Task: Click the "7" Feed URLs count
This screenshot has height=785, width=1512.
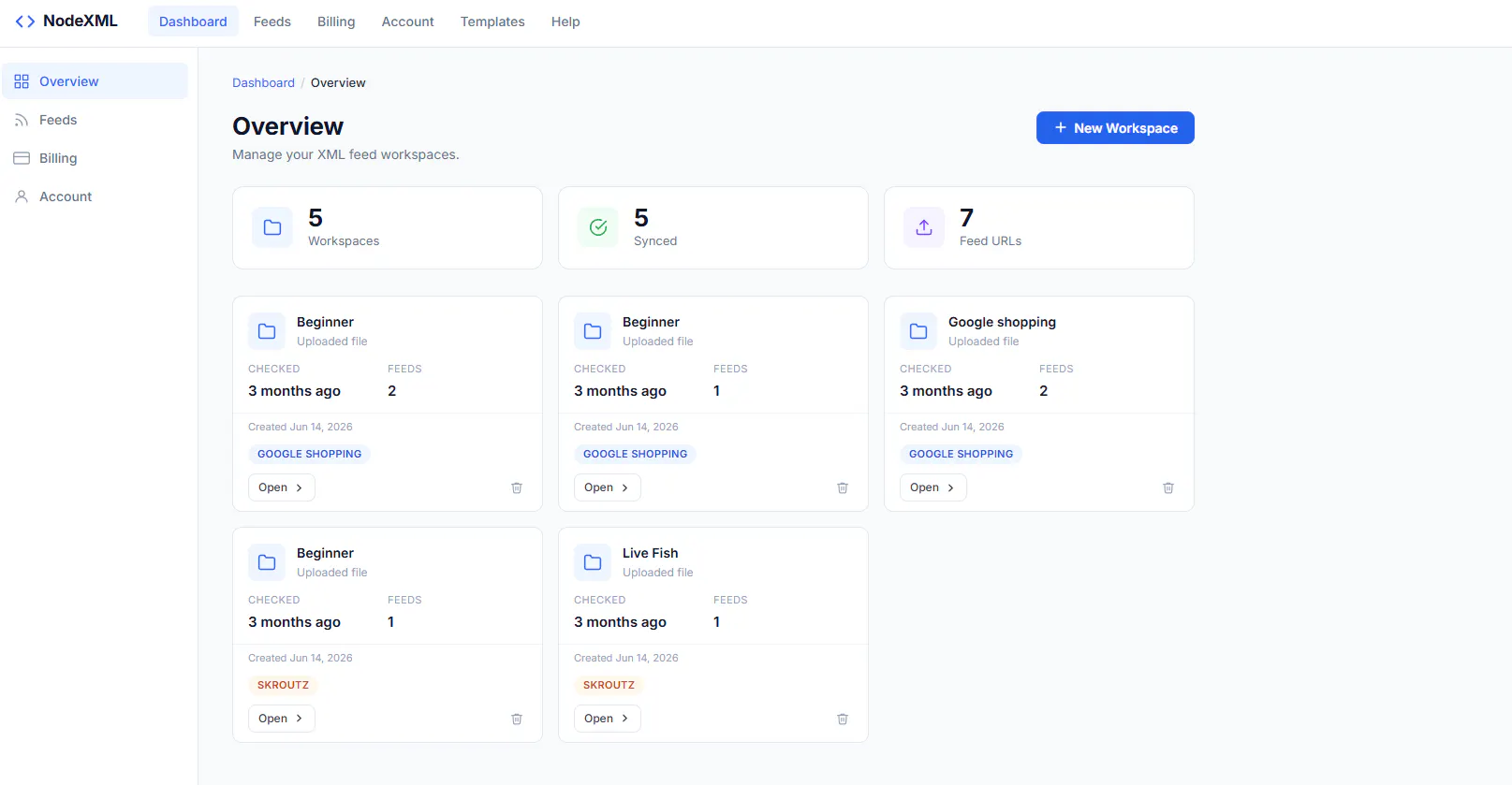Action: [x=966, y=218]
